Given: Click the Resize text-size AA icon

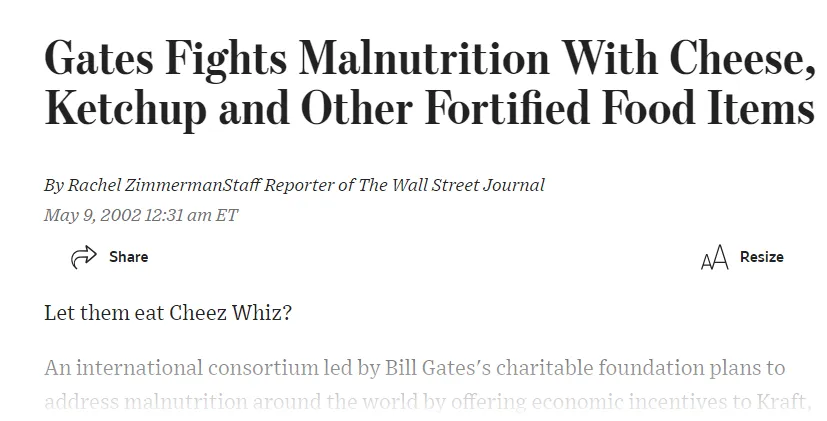Looking at the screenshot, I should (714, 258).
